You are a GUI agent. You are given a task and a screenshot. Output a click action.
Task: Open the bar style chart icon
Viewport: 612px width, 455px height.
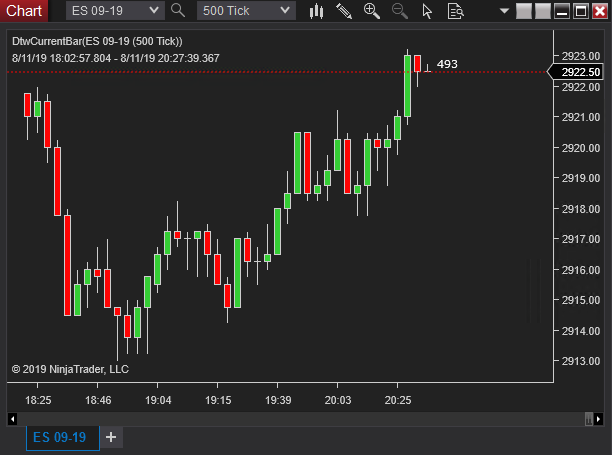coord(316,11)
